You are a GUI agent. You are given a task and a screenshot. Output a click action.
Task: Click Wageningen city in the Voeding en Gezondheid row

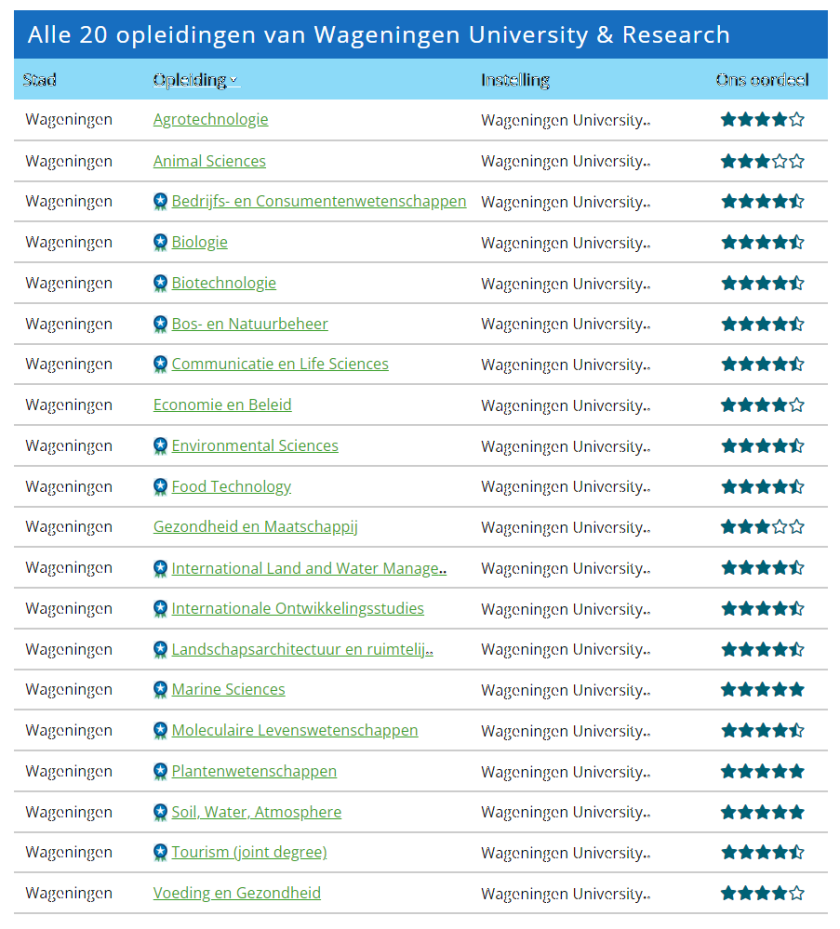click(69, 894)
